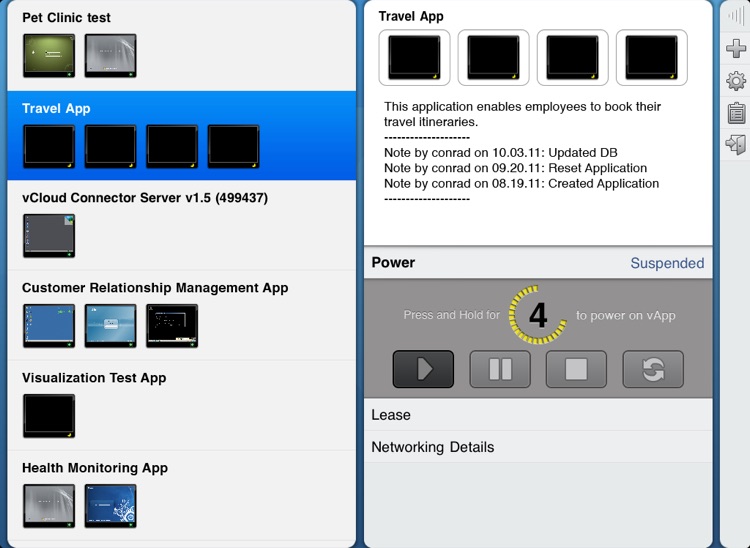Select the Pet Clinic test vApp
Viewport: 750px width, 548px height.
tap(182, 45)
